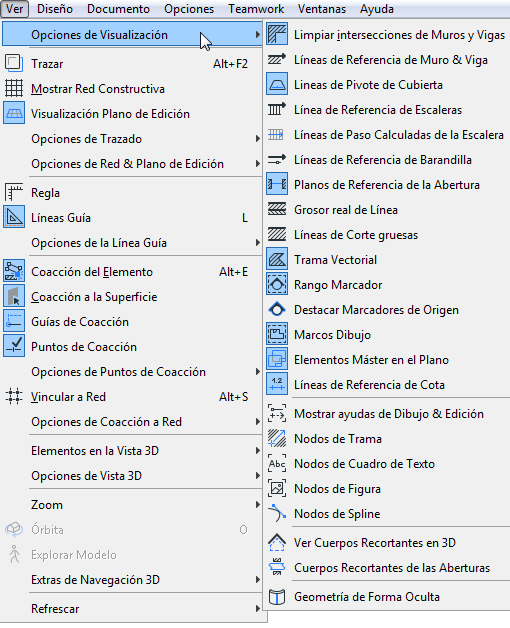Expand the Refrescar submenu arrow
The height and width of the screenshot is (628, 510).
pos(258,609)
